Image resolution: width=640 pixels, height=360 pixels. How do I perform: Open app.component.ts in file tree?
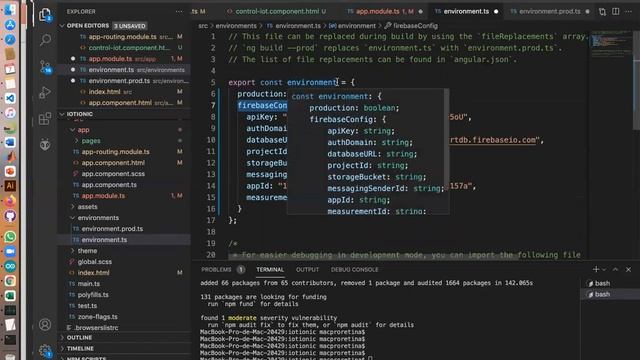(109, 185)
